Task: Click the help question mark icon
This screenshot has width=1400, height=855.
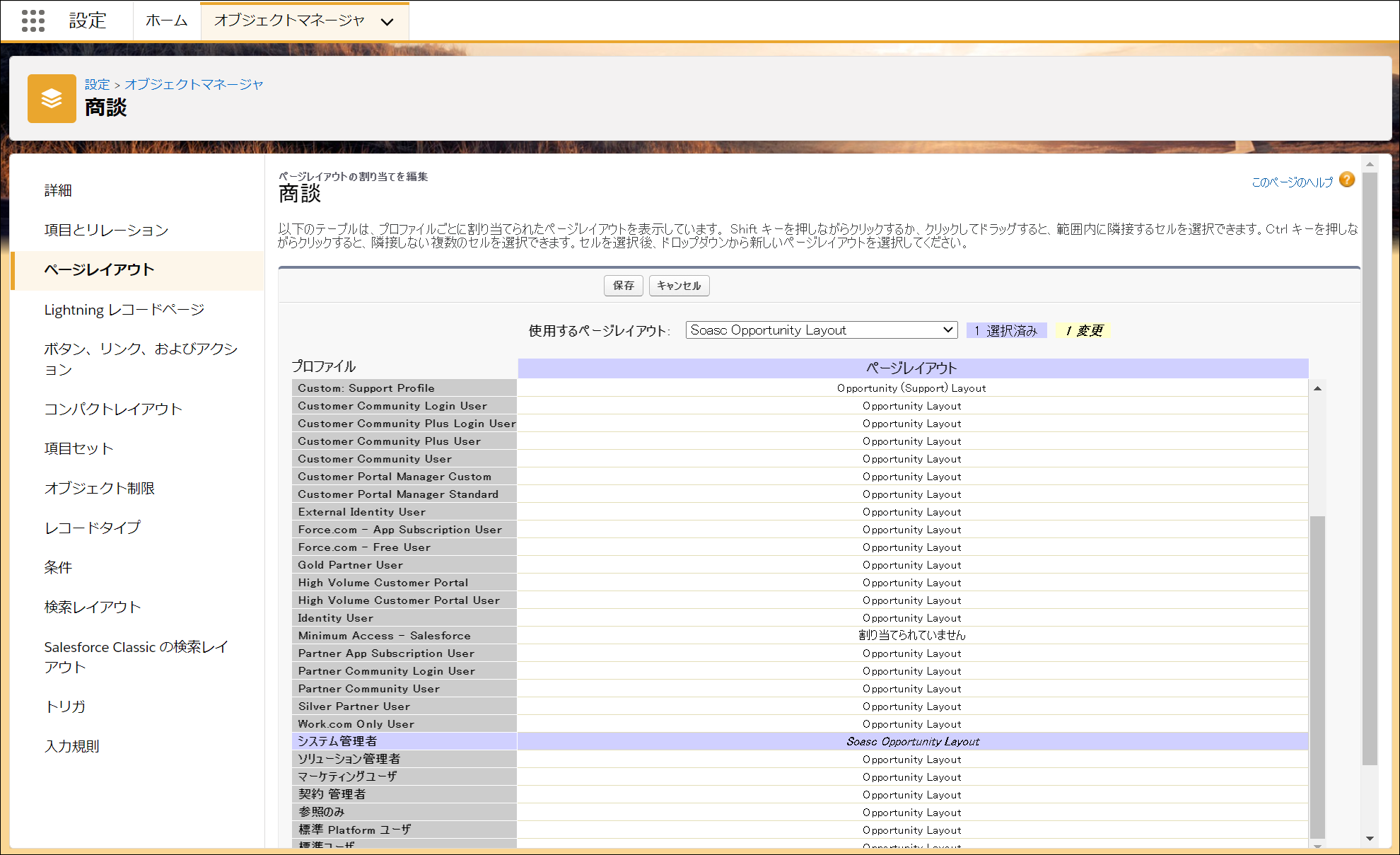Action: coord(1347,180)
